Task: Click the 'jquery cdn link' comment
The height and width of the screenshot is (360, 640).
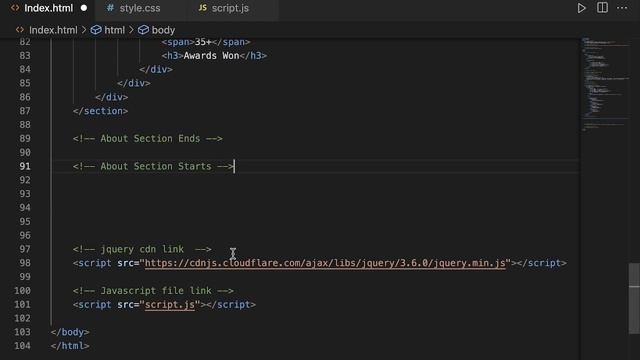Action: pos(142,249)
